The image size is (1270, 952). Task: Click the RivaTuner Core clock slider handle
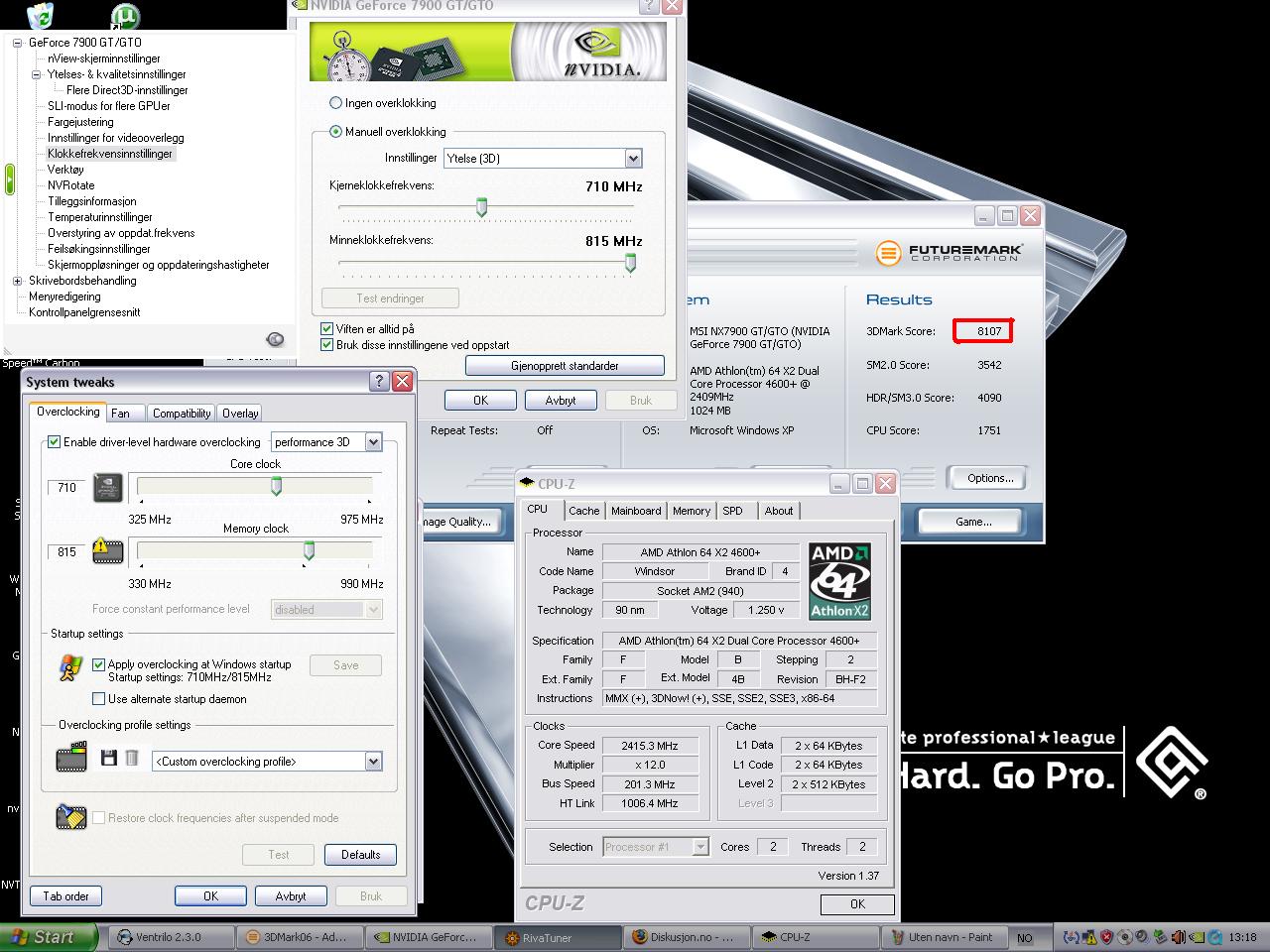276,486
